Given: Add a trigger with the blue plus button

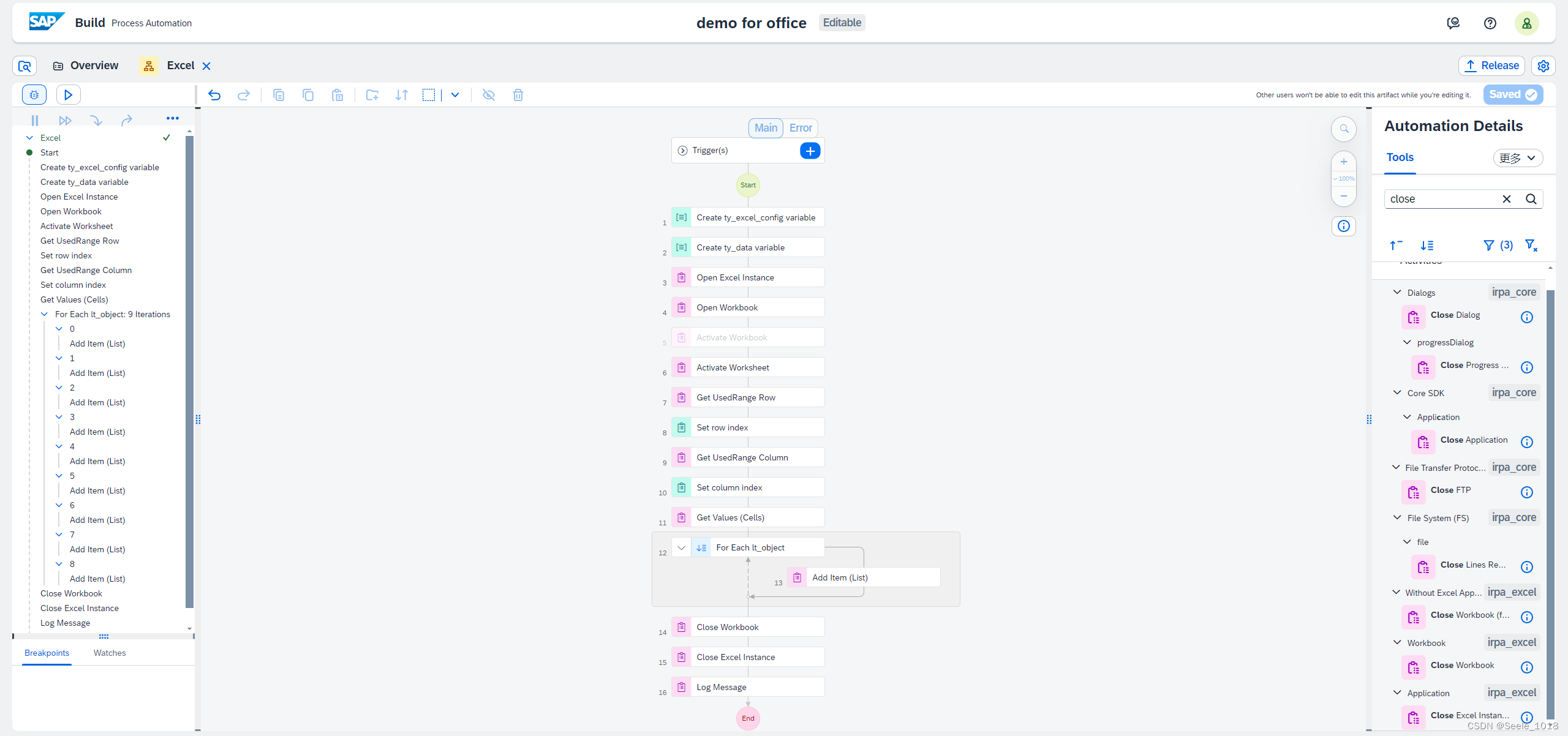Looking at the screenshot, I should click(x=810, y=151).
